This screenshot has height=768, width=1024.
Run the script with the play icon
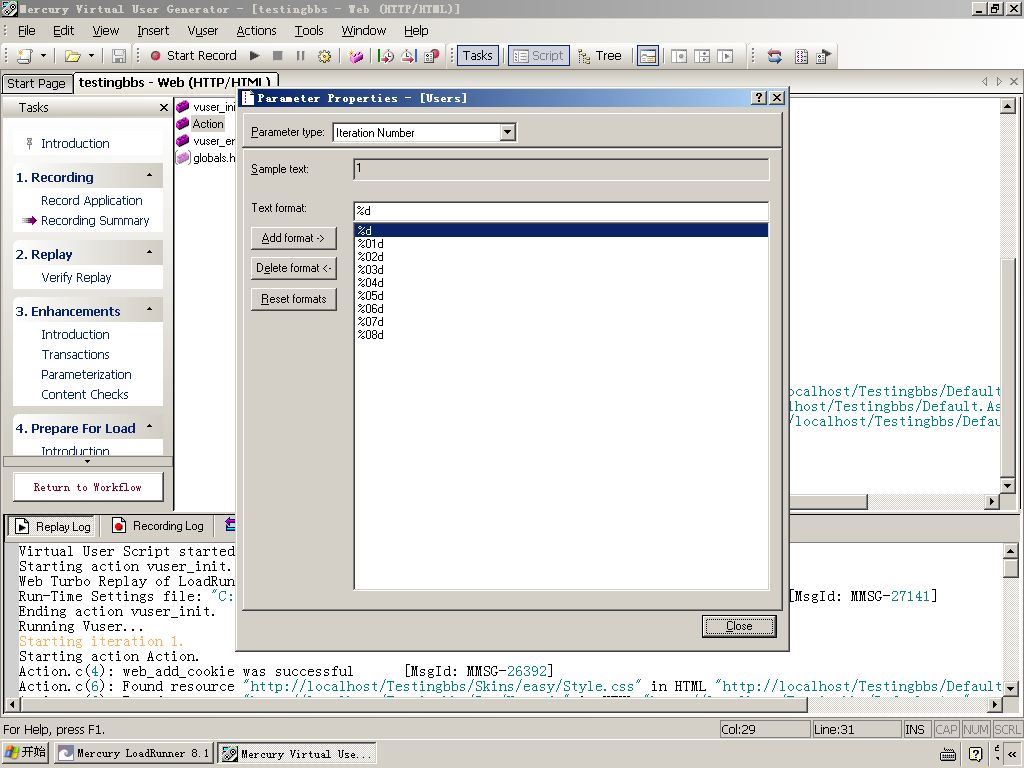[x=255, y=56]
